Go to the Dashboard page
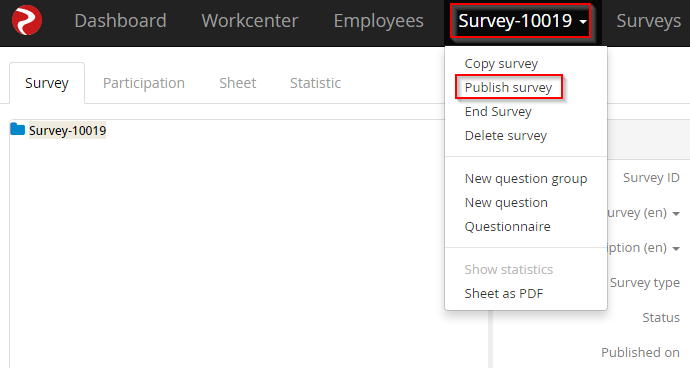690x368 pixels. [120, 21]
